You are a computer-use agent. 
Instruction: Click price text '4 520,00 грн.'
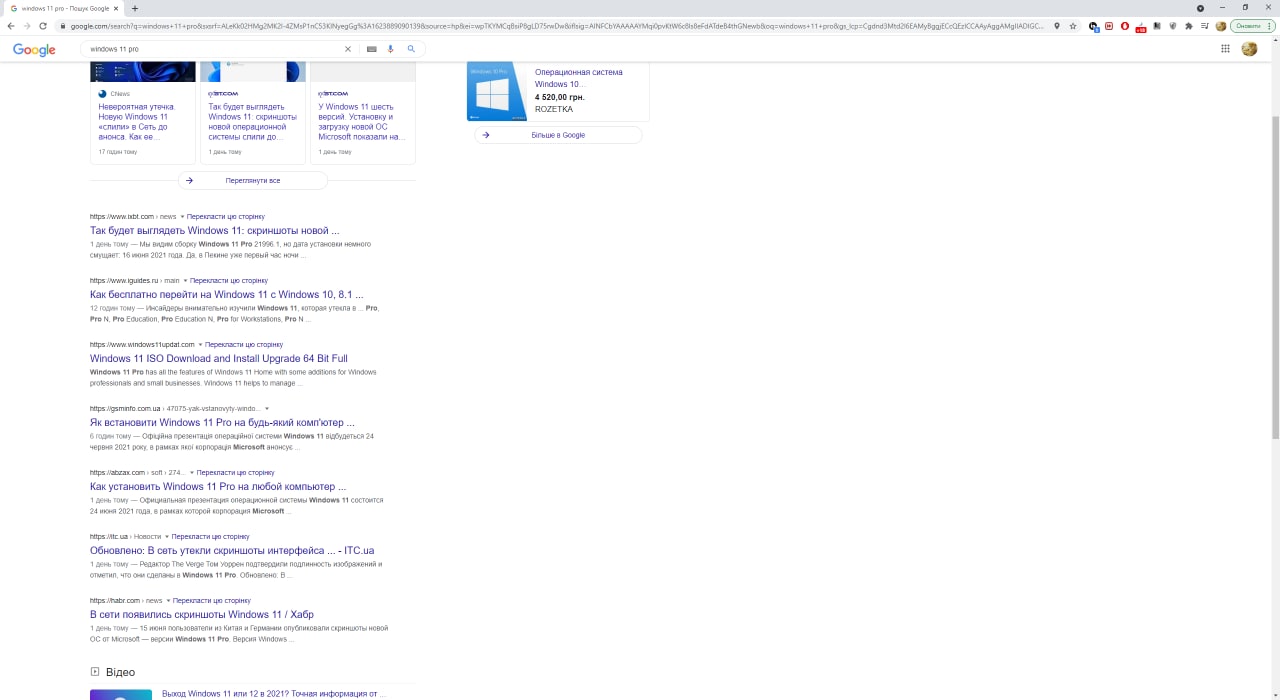[560, 97]
